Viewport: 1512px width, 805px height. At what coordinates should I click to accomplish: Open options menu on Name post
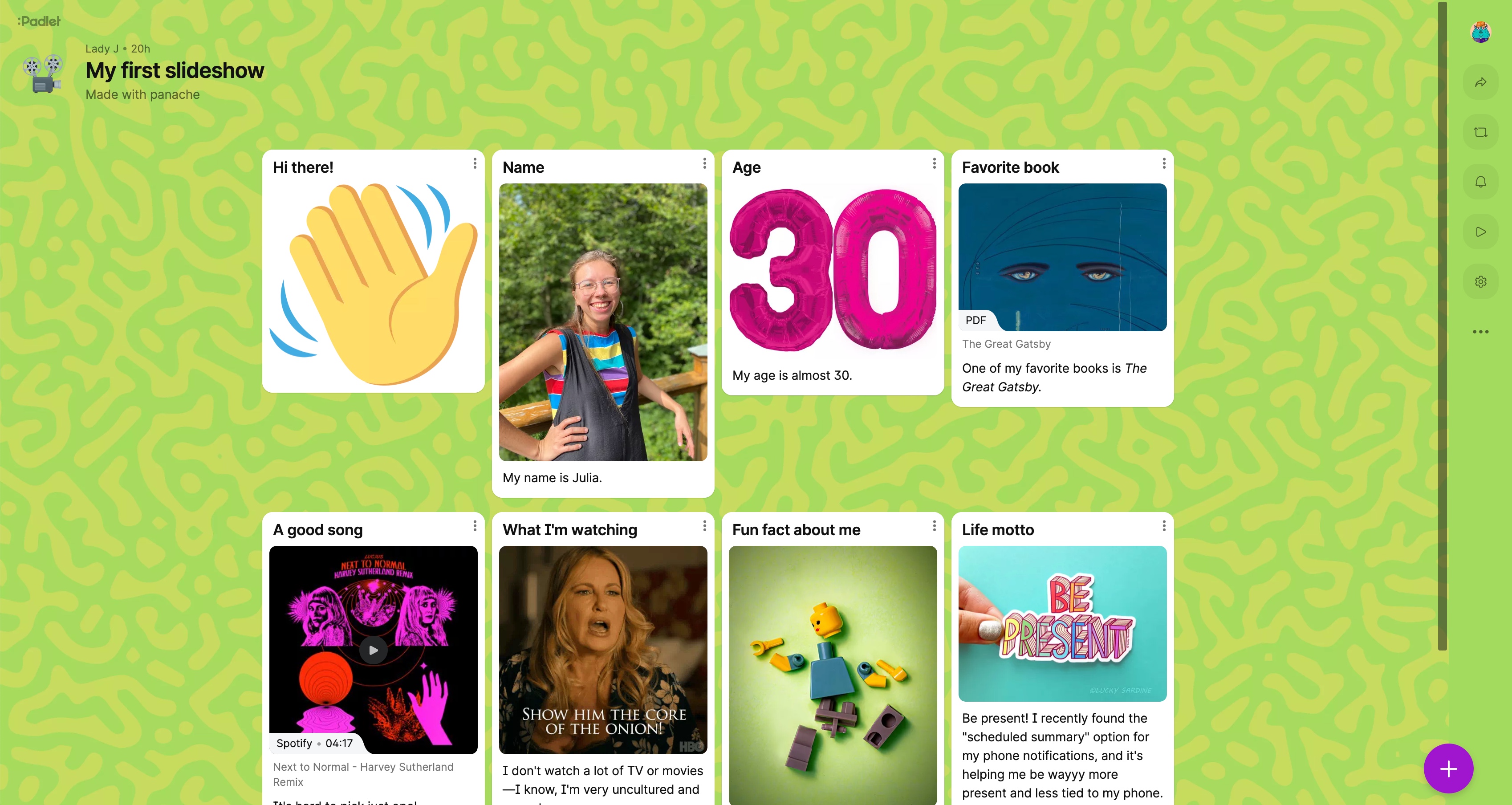tap(704, 164)
